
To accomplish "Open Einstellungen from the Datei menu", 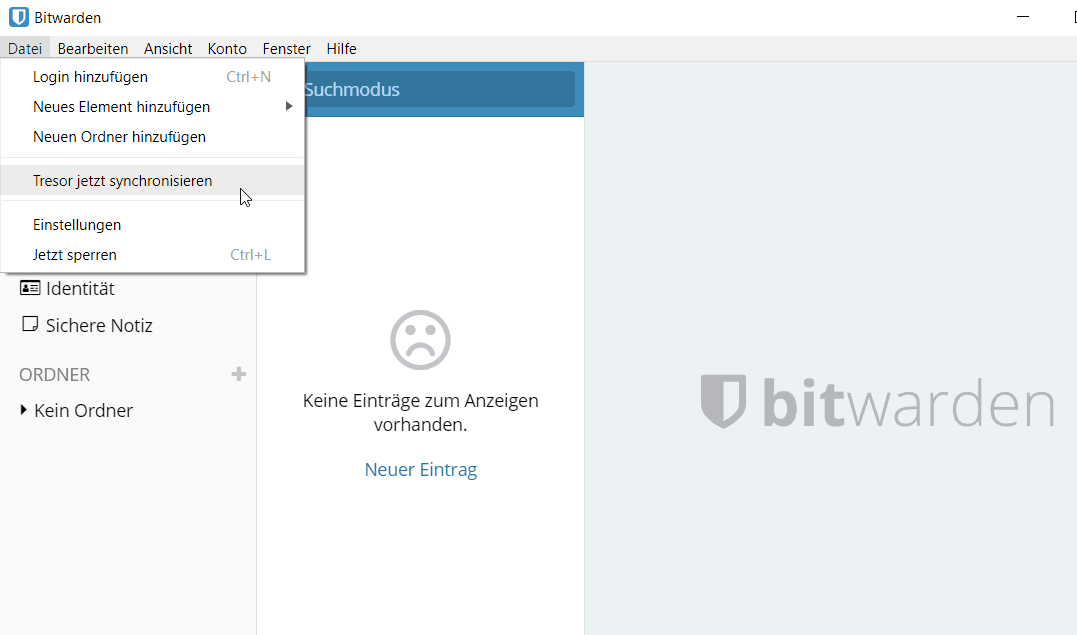I will [152, 225].
